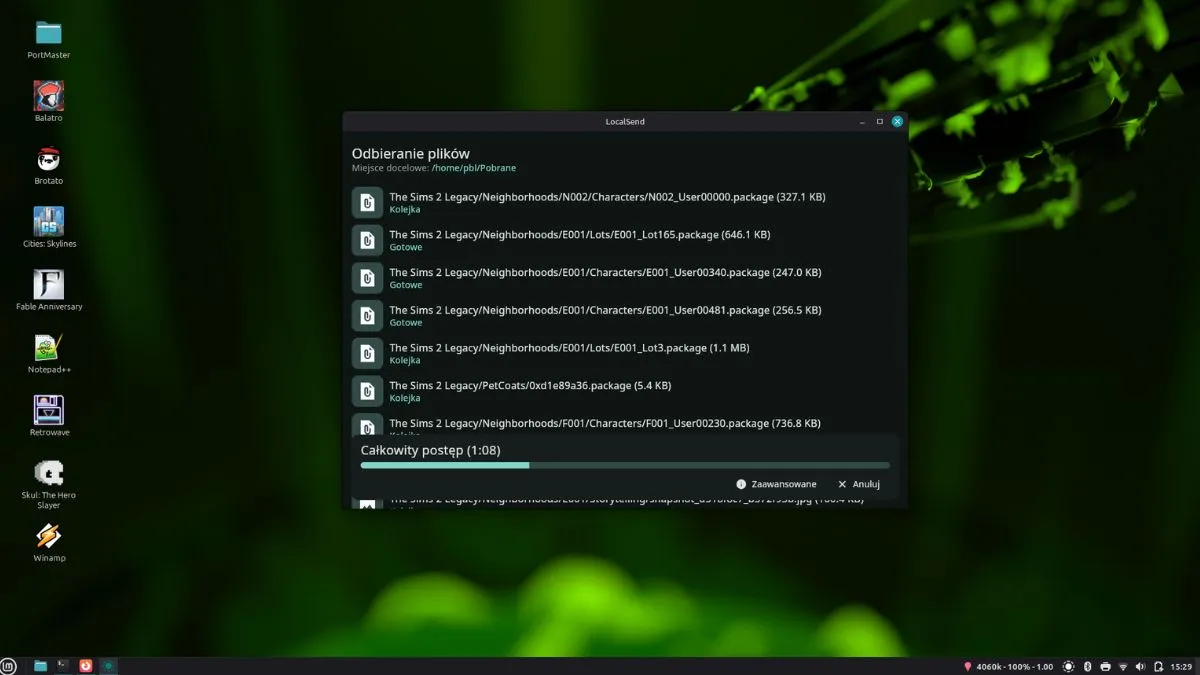Click file icon for 0xd1e89a36.package
Viewport: 1200px width, 675px height.
coord(367,391)
